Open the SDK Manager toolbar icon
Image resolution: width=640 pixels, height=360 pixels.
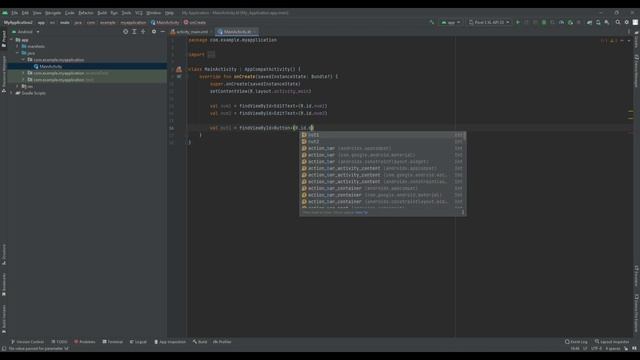coord(607,22)
